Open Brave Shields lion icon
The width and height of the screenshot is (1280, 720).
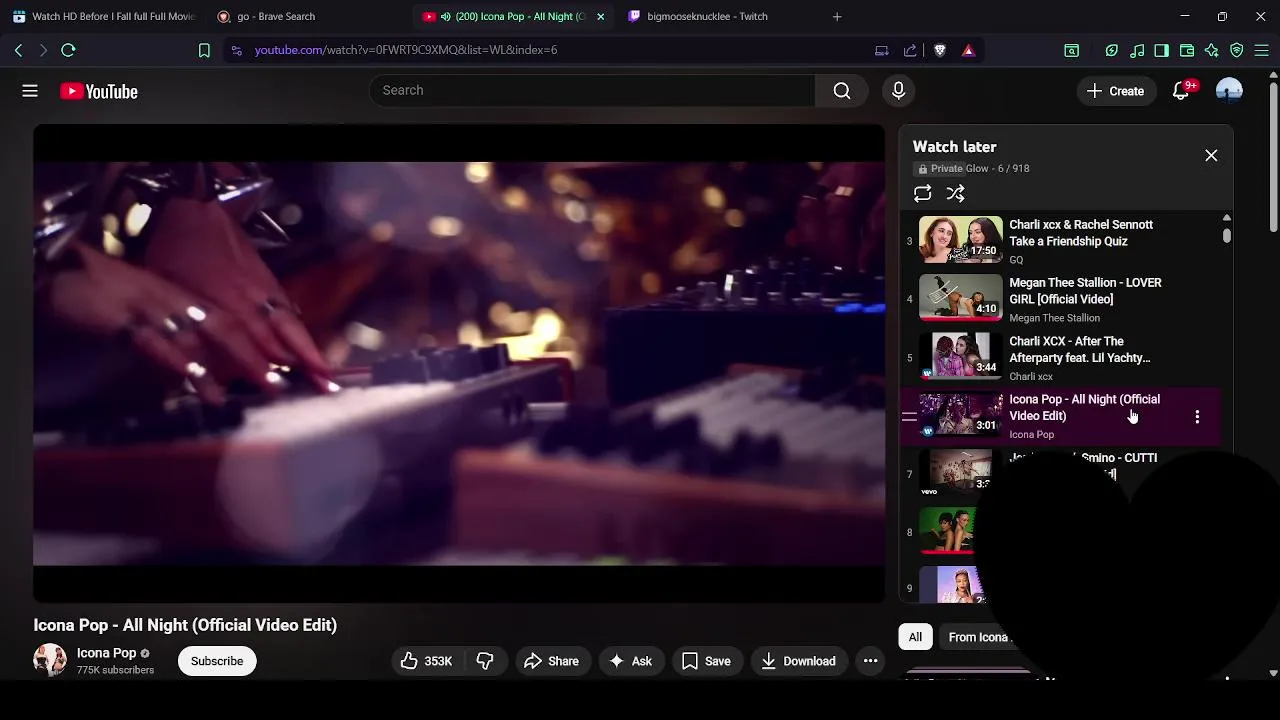point(940,50)
